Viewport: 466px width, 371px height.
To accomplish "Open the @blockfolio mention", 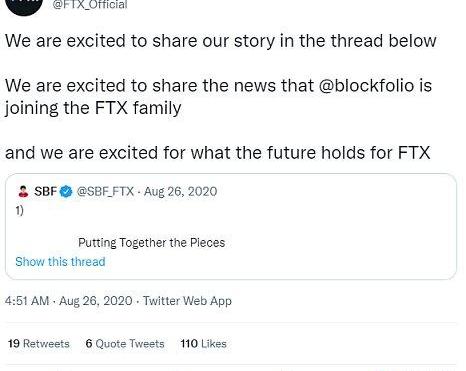I will pyautogui.click(x=366, y=85).
